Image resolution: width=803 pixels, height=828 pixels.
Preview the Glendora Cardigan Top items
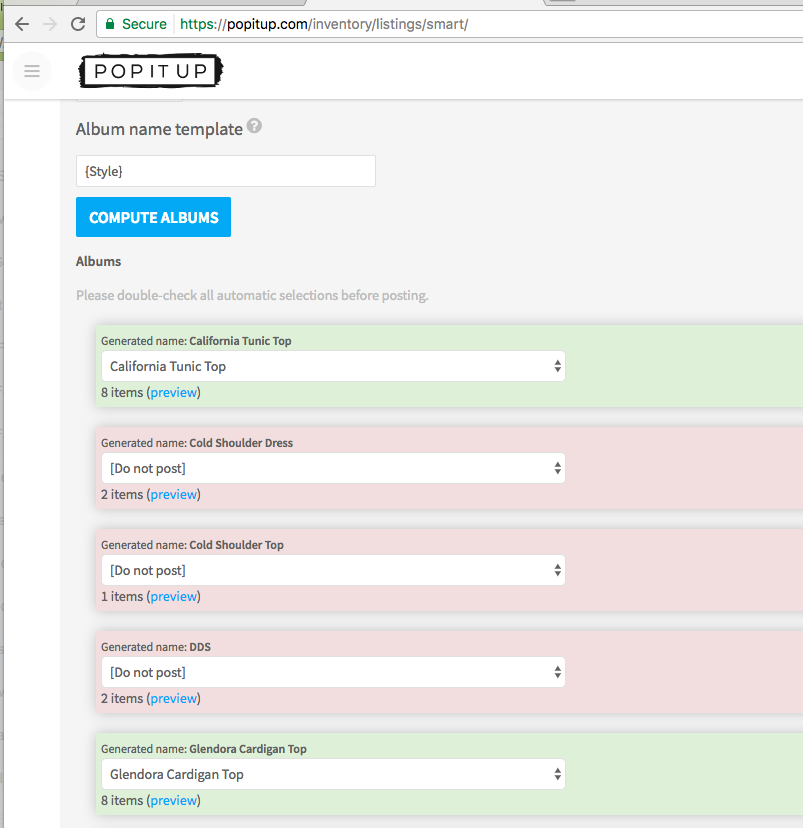(174, 800)
